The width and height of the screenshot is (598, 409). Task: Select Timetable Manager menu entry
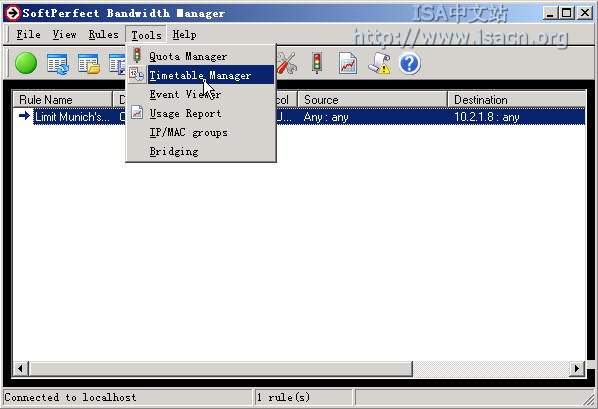tap(201, 75)
